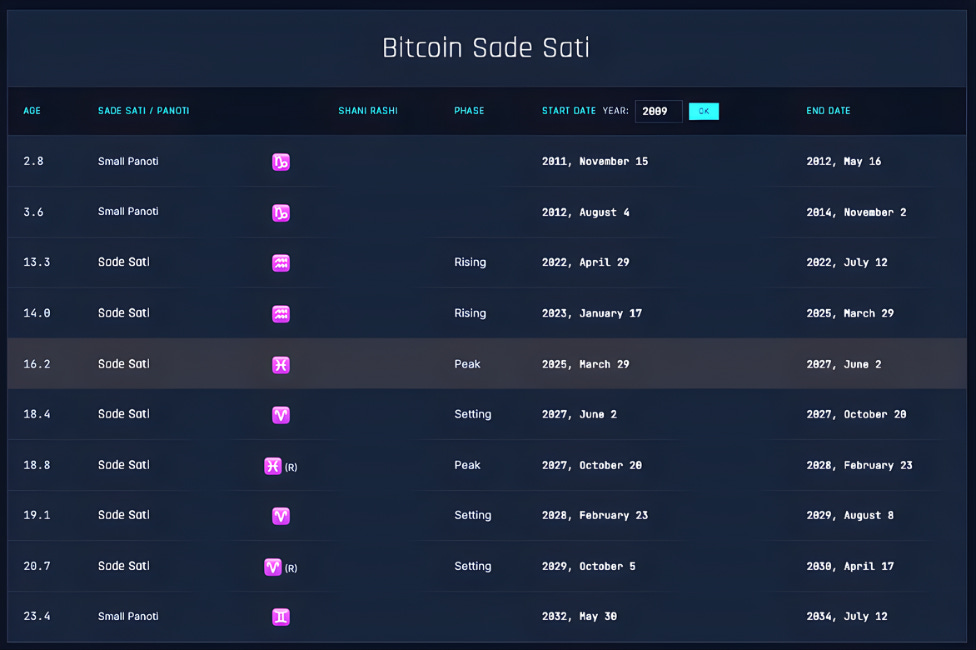The image size is (976, 650).
Task: Click Small Panoti label in age 3.6 row
Action: [x=128, y=211]
